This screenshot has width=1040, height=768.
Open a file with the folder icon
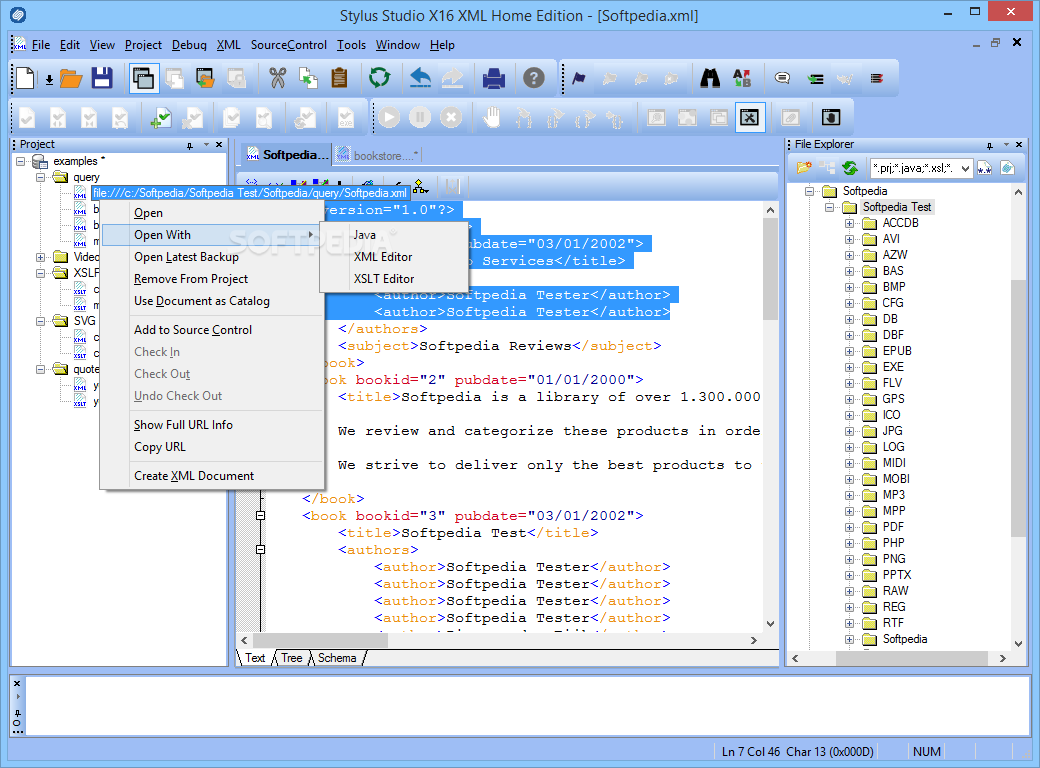coord(71,78)
